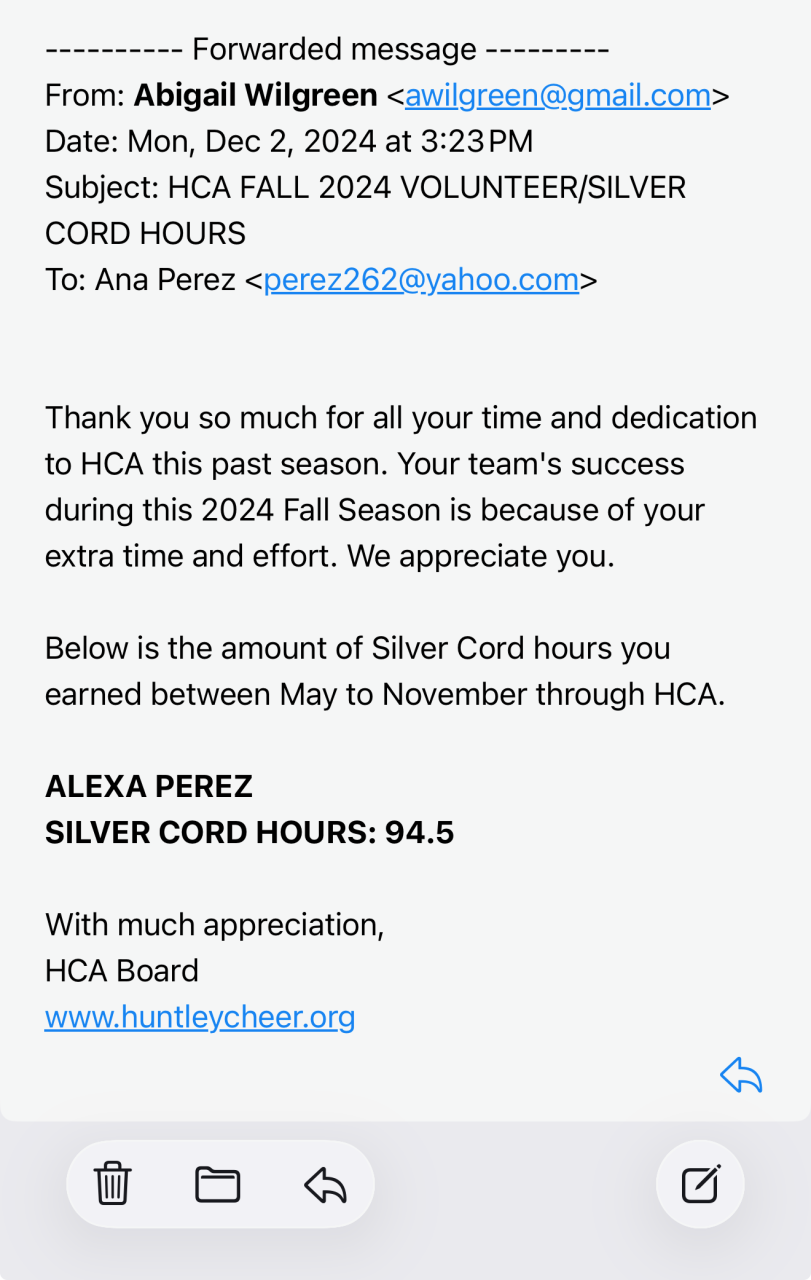Visit the www.huntleycheer.org link

(200, 1017)
